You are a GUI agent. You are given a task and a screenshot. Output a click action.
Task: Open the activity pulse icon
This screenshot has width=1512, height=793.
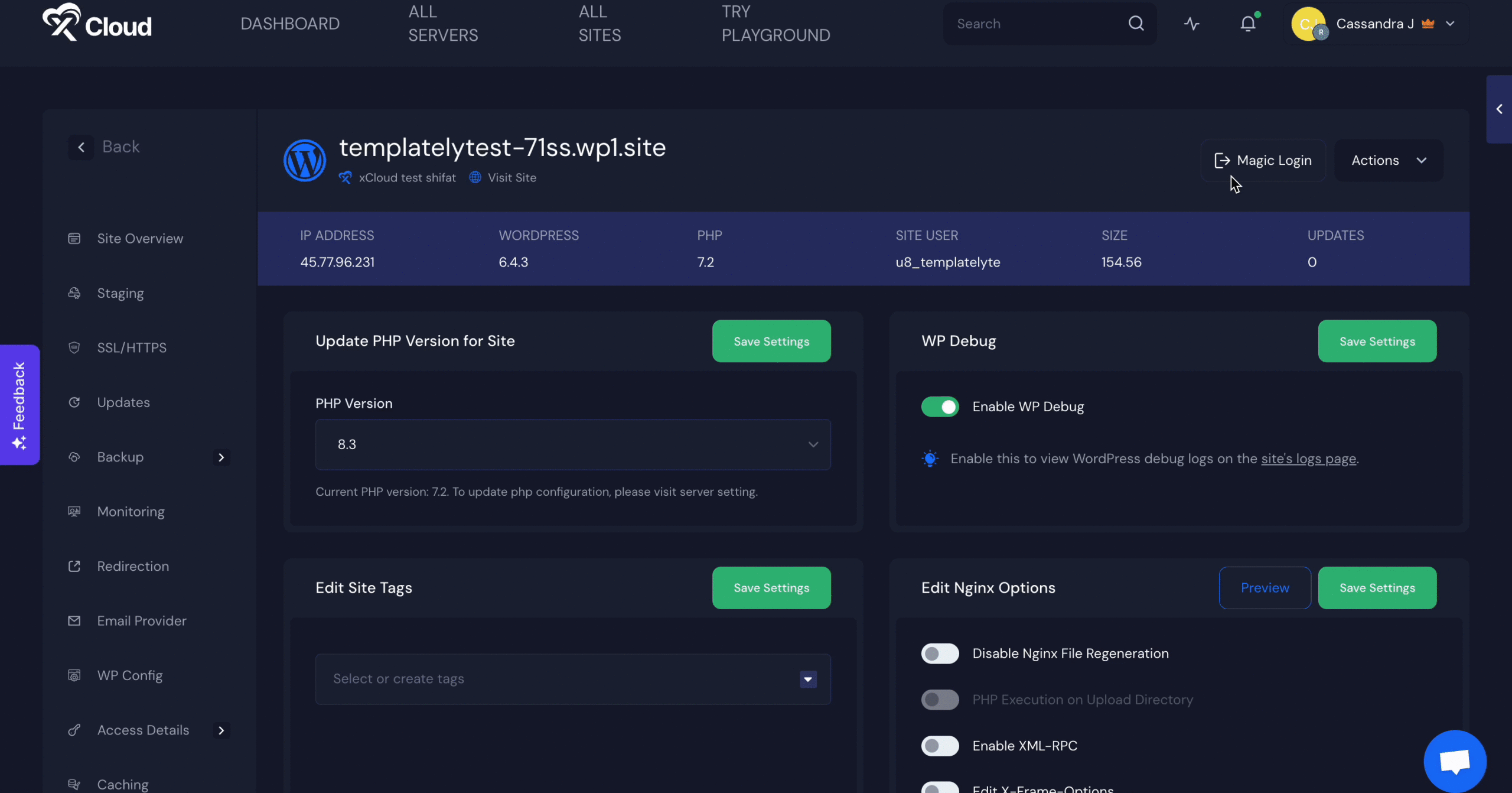(1191, 24)
